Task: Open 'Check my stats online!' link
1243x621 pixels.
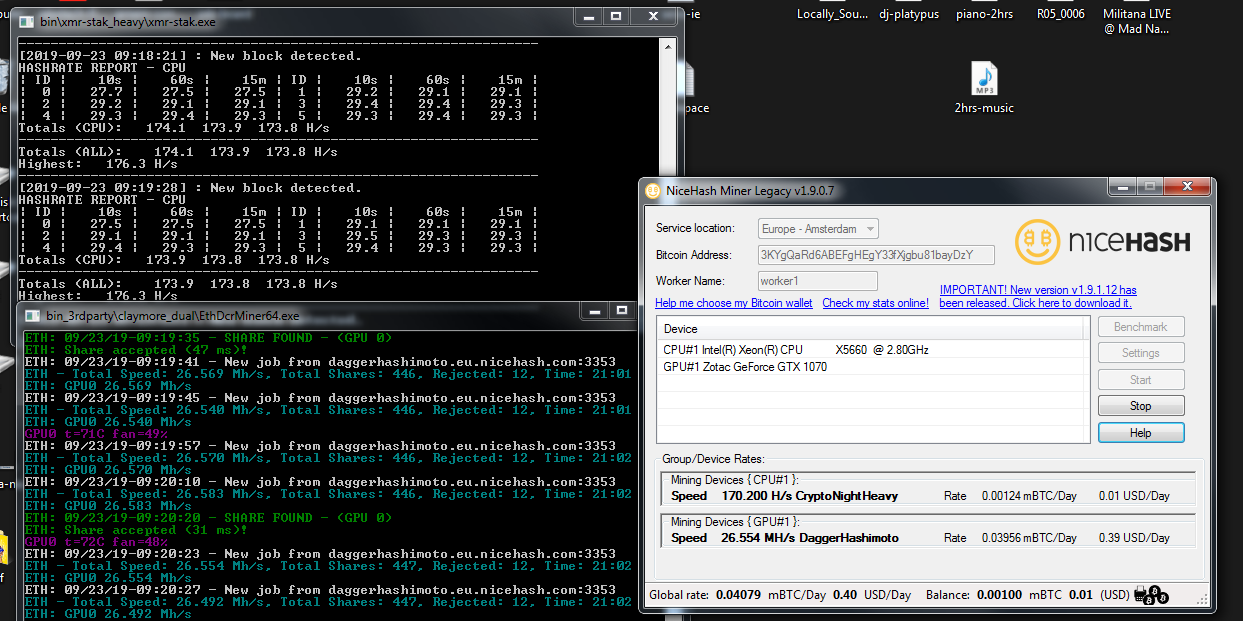Action: pos(875,303)
